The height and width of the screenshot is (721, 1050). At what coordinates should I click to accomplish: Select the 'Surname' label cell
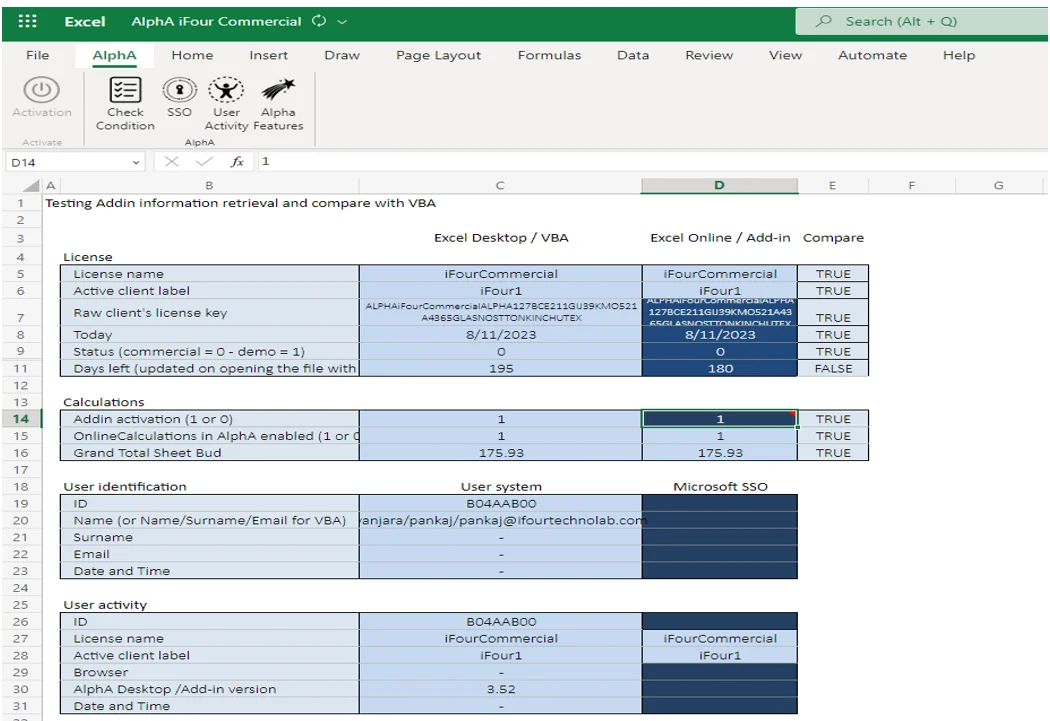pyautogui.click(x=210, y=537)
